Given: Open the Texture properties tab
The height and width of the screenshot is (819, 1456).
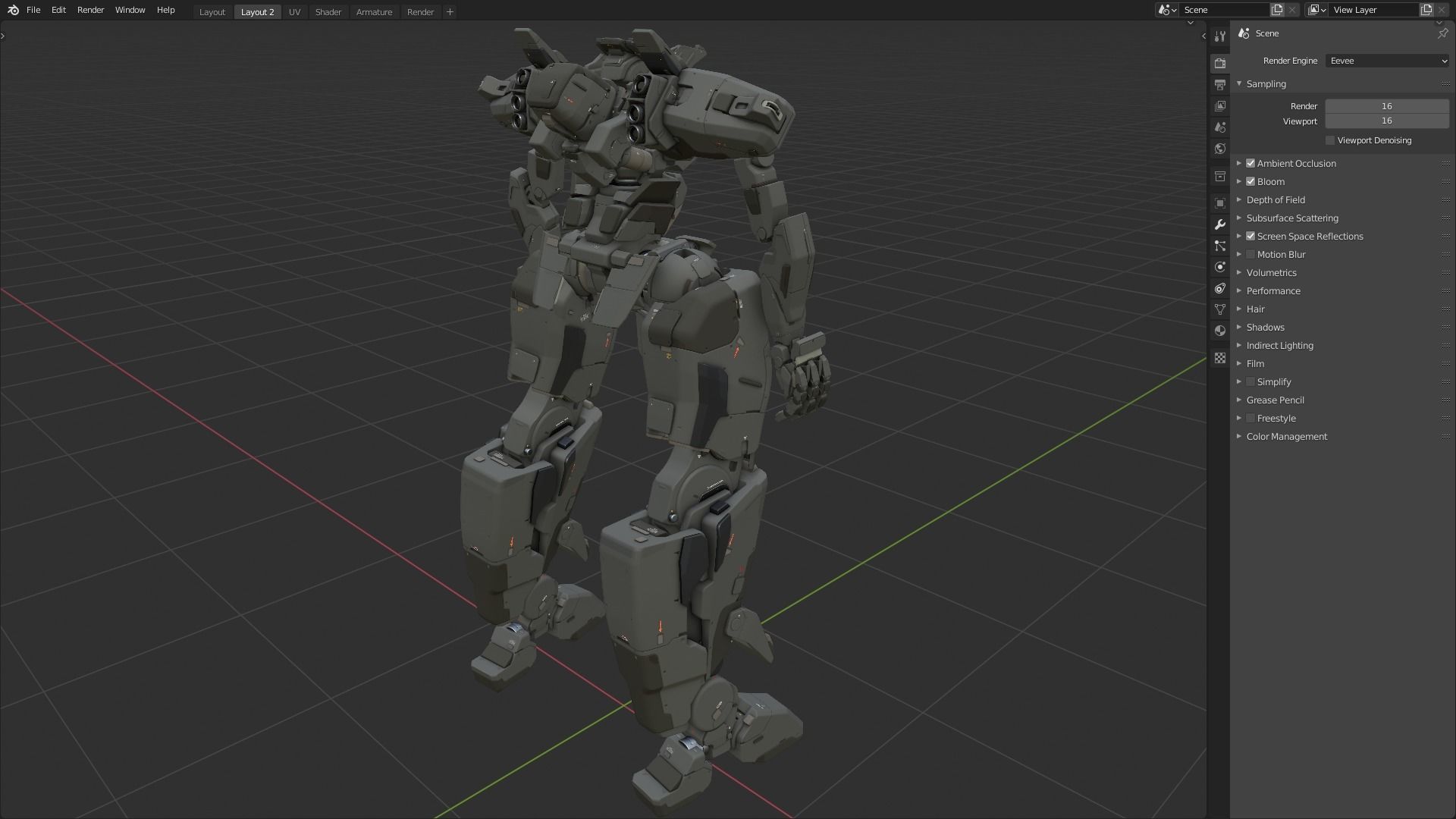Looking at the screenshot, I should click(1219, 358).
